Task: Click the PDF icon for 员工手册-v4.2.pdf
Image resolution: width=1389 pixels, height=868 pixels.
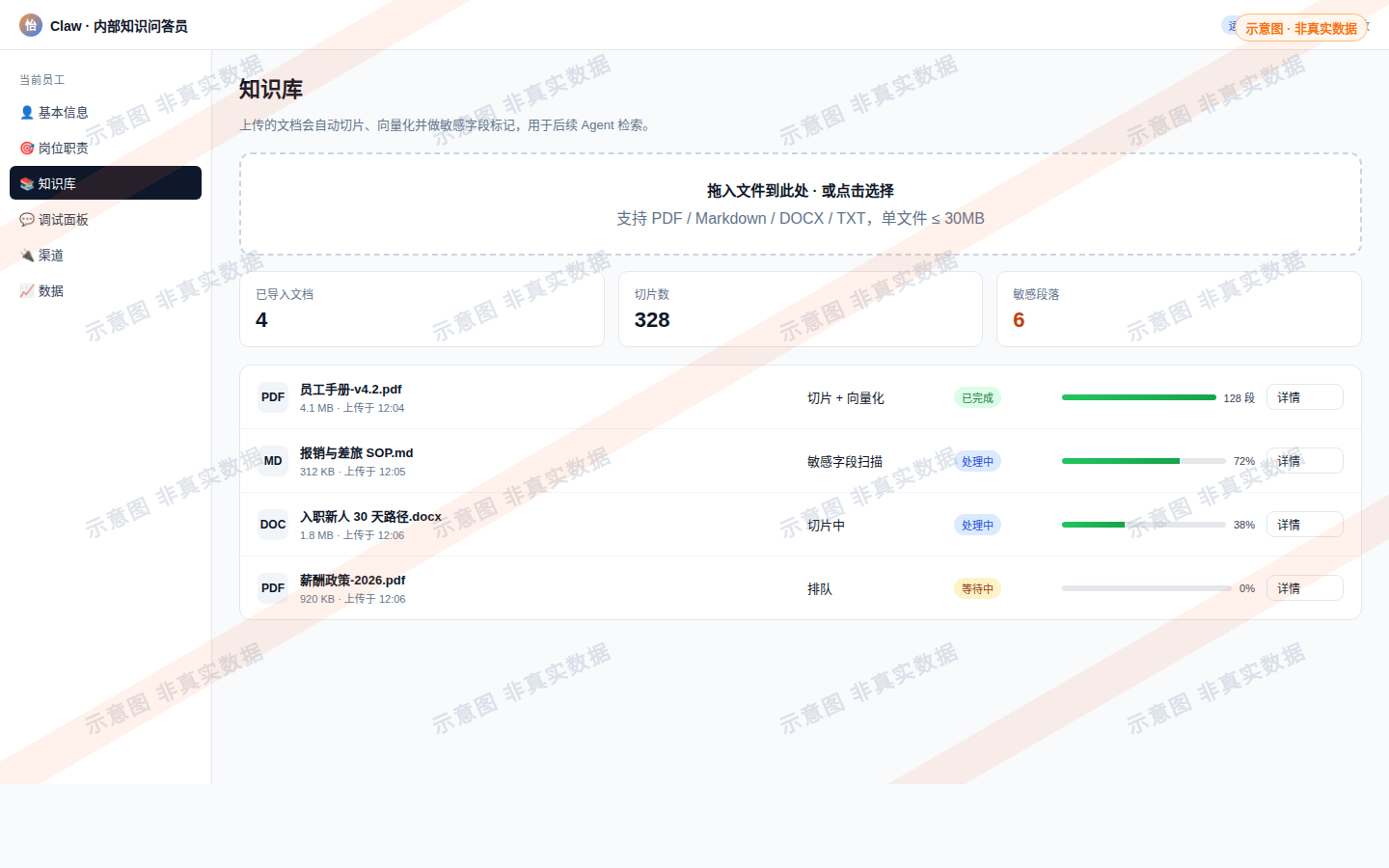Action: click(273, 397)
